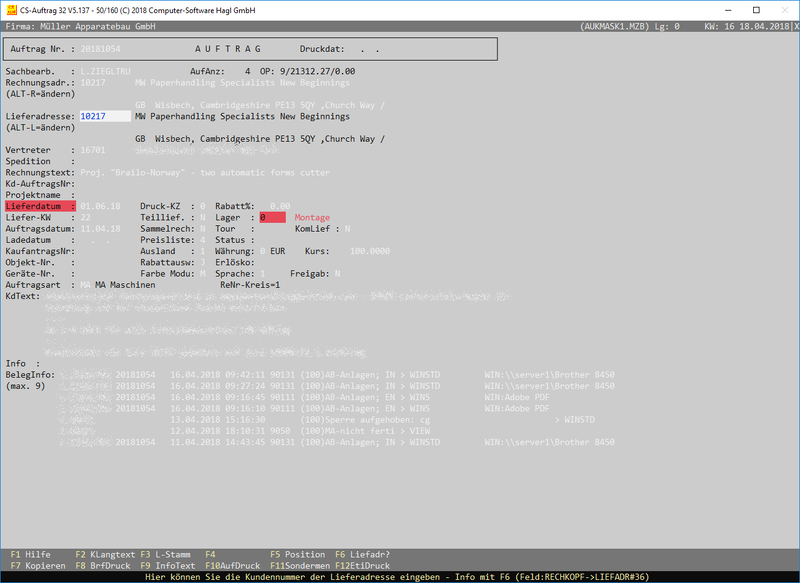The width and height of the screenshot is (800, 583).
Task: Click the Freigab N flag value
Action: (337, 273)
